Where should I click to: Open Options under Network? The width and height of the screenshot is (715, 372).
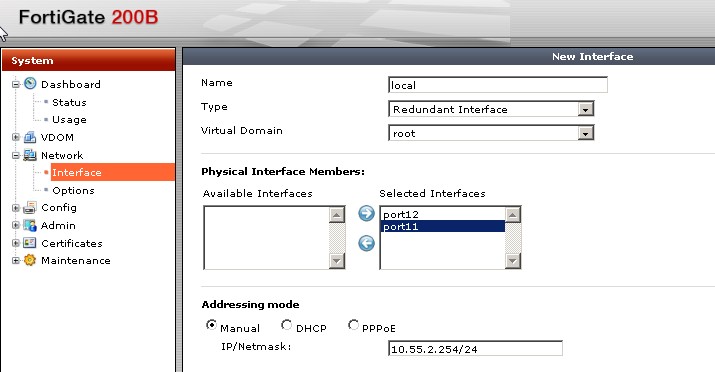(73, 191)
